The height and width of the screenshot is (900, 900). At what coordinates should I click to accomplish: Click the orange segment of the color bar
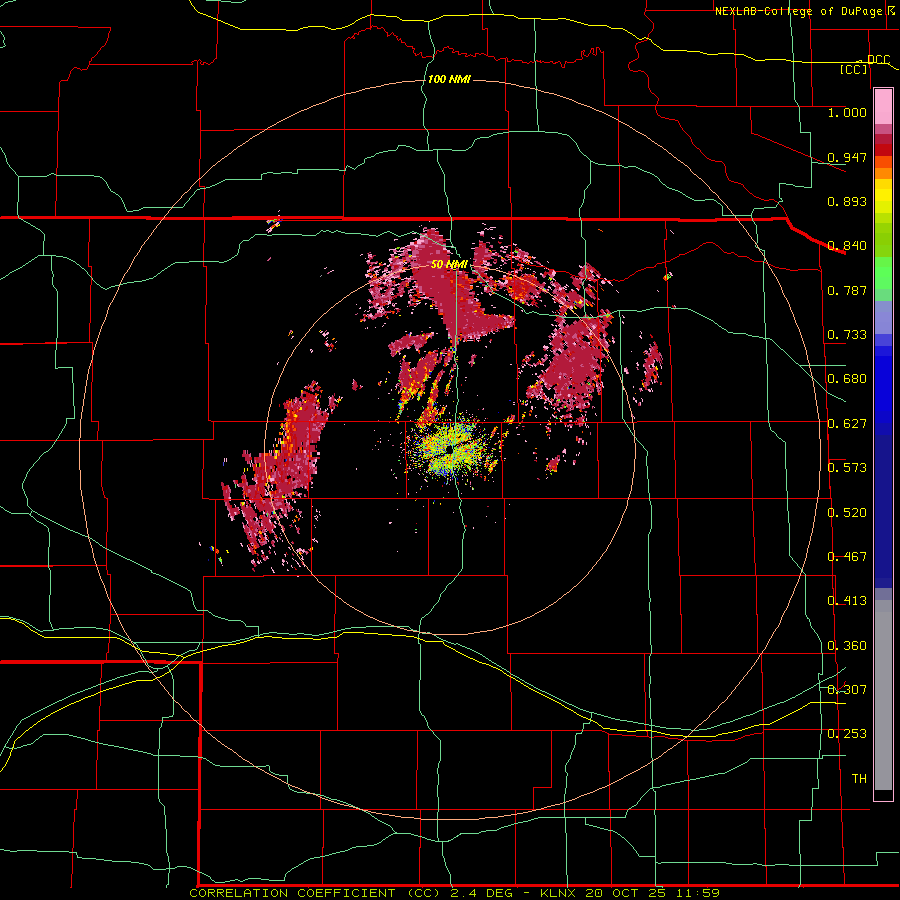click(x=883, y=173)
